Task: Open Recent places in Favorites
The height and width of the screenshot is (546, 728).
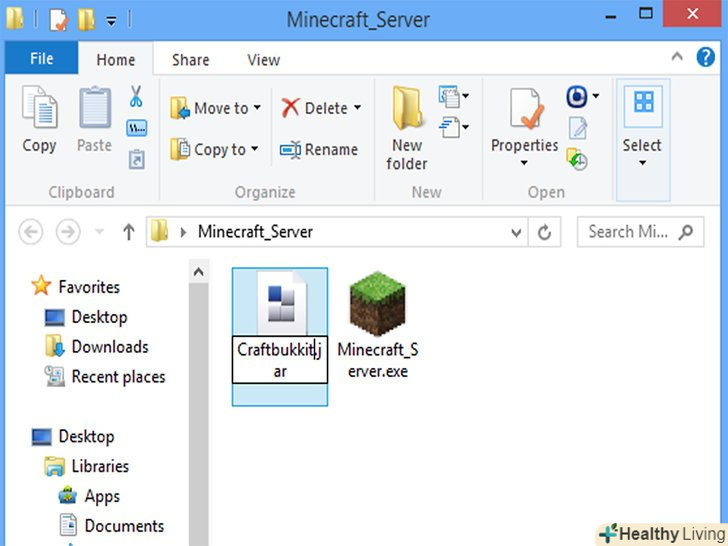Action: point(118,377)
